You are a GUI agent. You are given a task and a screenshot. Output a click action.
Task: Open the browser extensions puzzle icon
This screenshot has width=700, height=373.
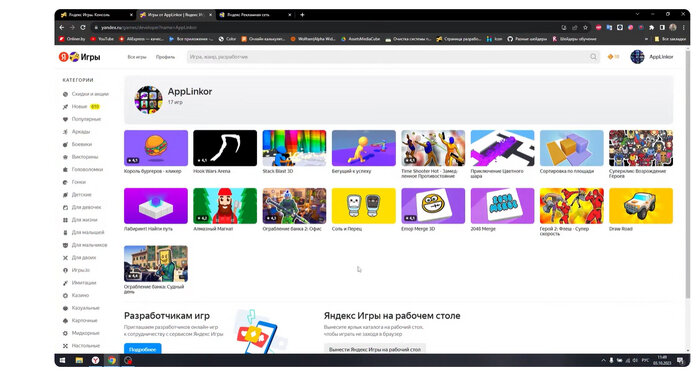pos(651,27)
